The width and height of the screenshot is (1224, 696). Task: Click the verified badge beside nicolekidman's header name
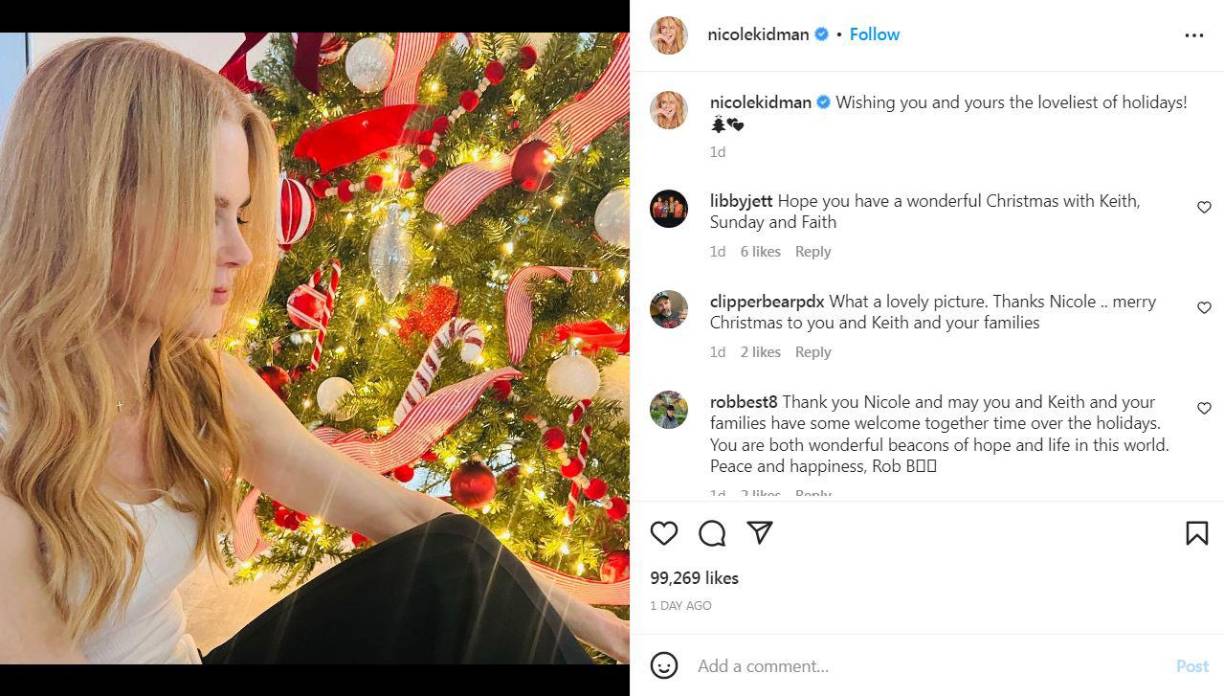pos(820,33)
